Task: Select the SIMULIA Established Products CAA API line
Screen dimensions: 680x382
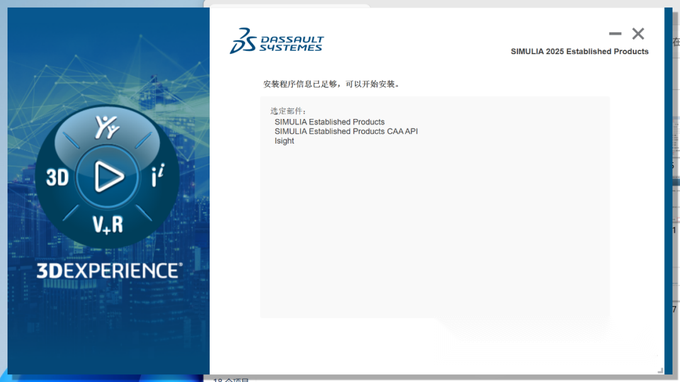Action: pyautogui.click(x=346, y=131)
